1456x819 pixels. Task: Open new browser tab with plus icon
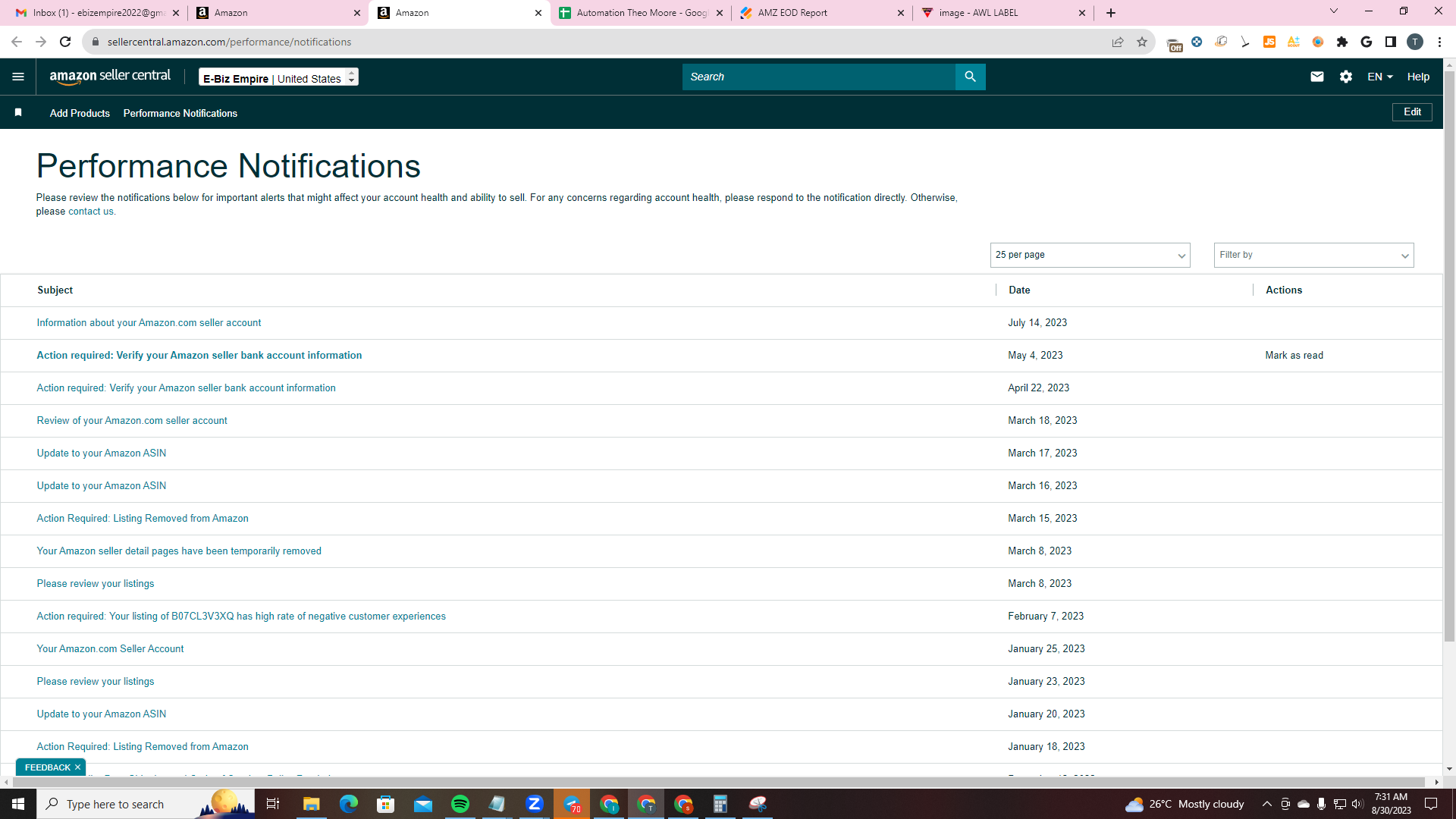click(x=1111, y=13)
